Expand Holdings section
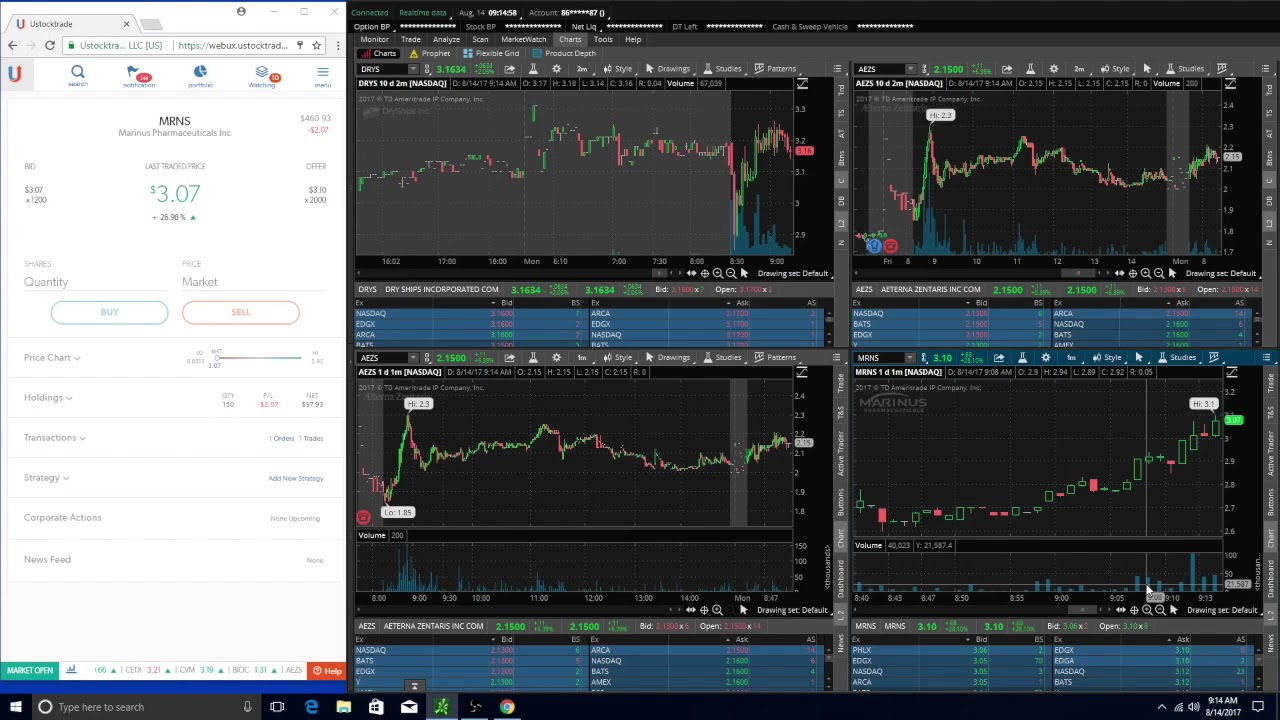The width and height of the screenshot is (1280, 720). pos(48,397)
